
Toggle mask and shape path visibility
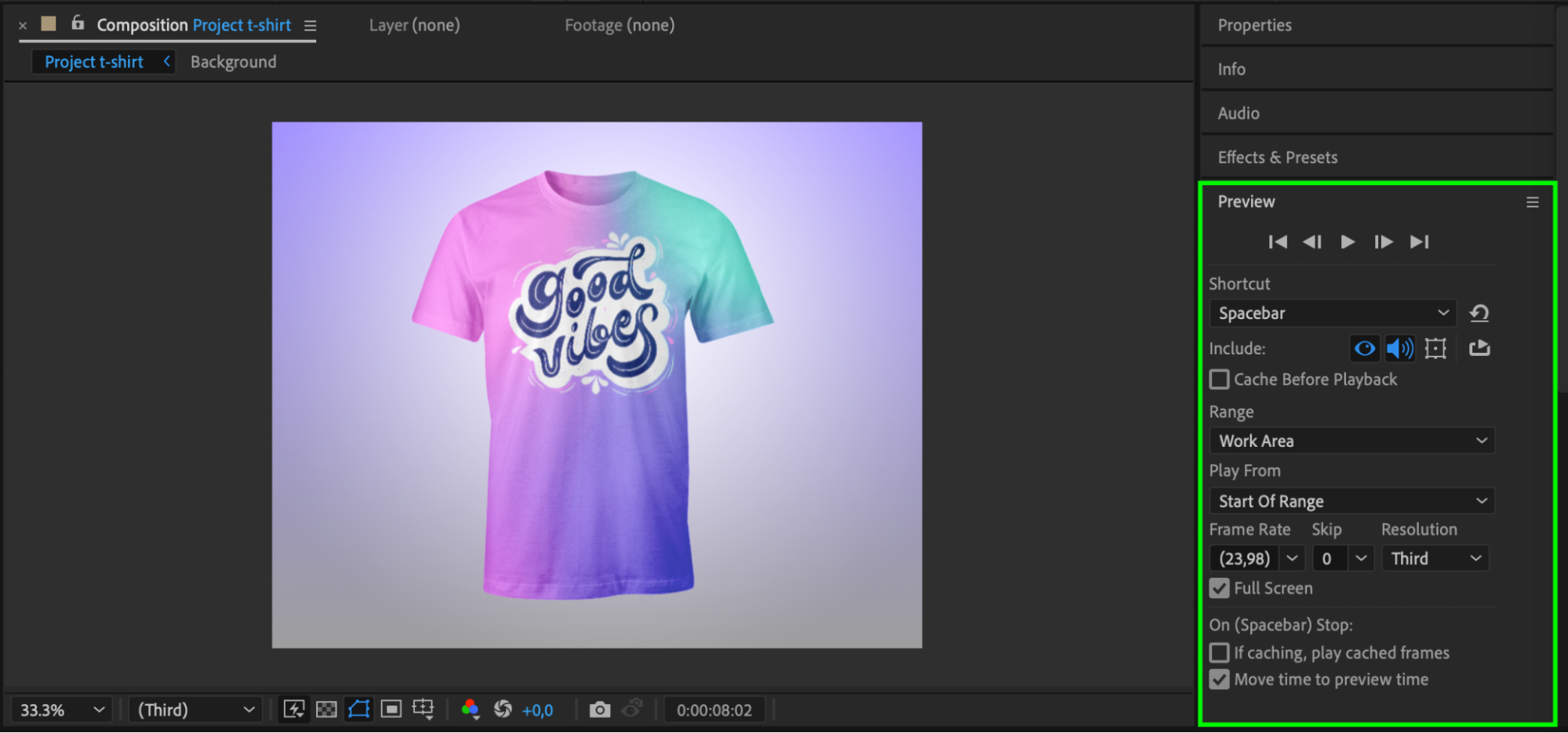click(358, 709)
